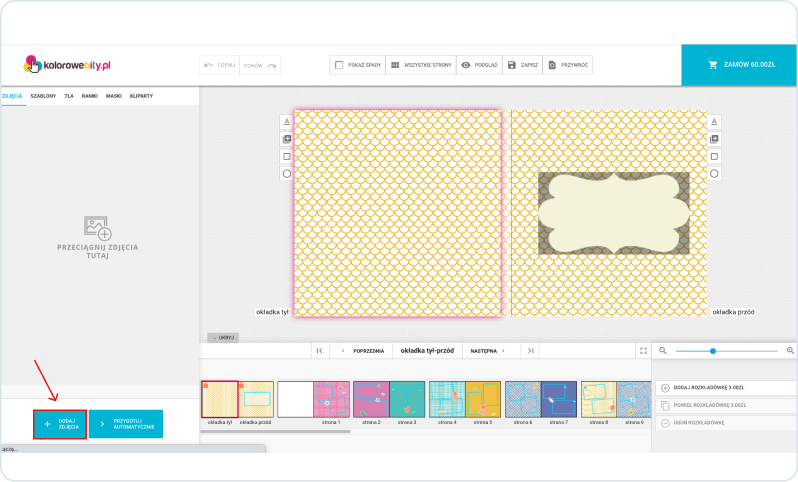798x482 pixels.
Task: Save project with Zapisz disk icon
Action: [x=523, y=65]
